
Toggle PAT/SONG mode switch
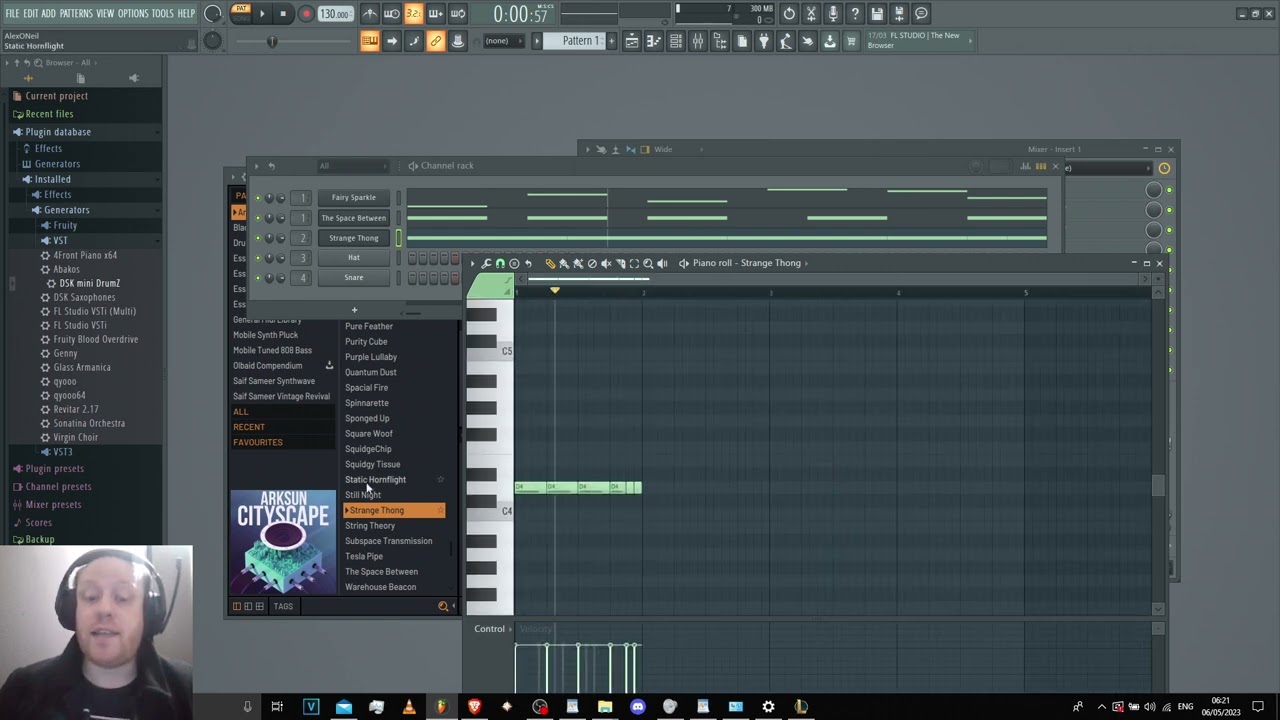241,14
